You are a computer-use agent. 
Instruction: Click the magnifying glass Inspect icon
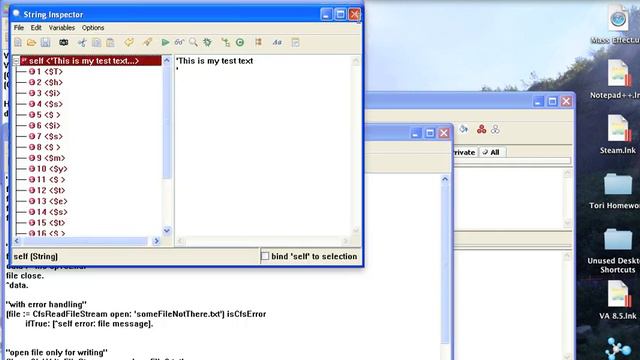pos(193,42)
